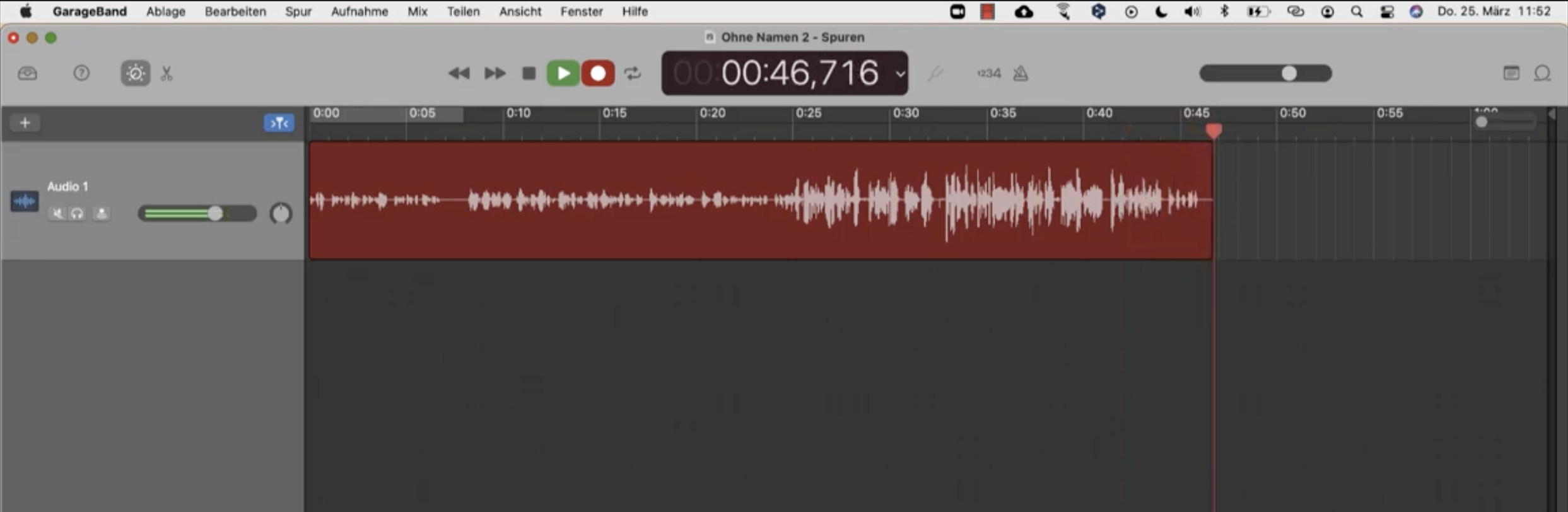
Task: Click the Audio 1 waveform track icon
Action: click(25, 202)
